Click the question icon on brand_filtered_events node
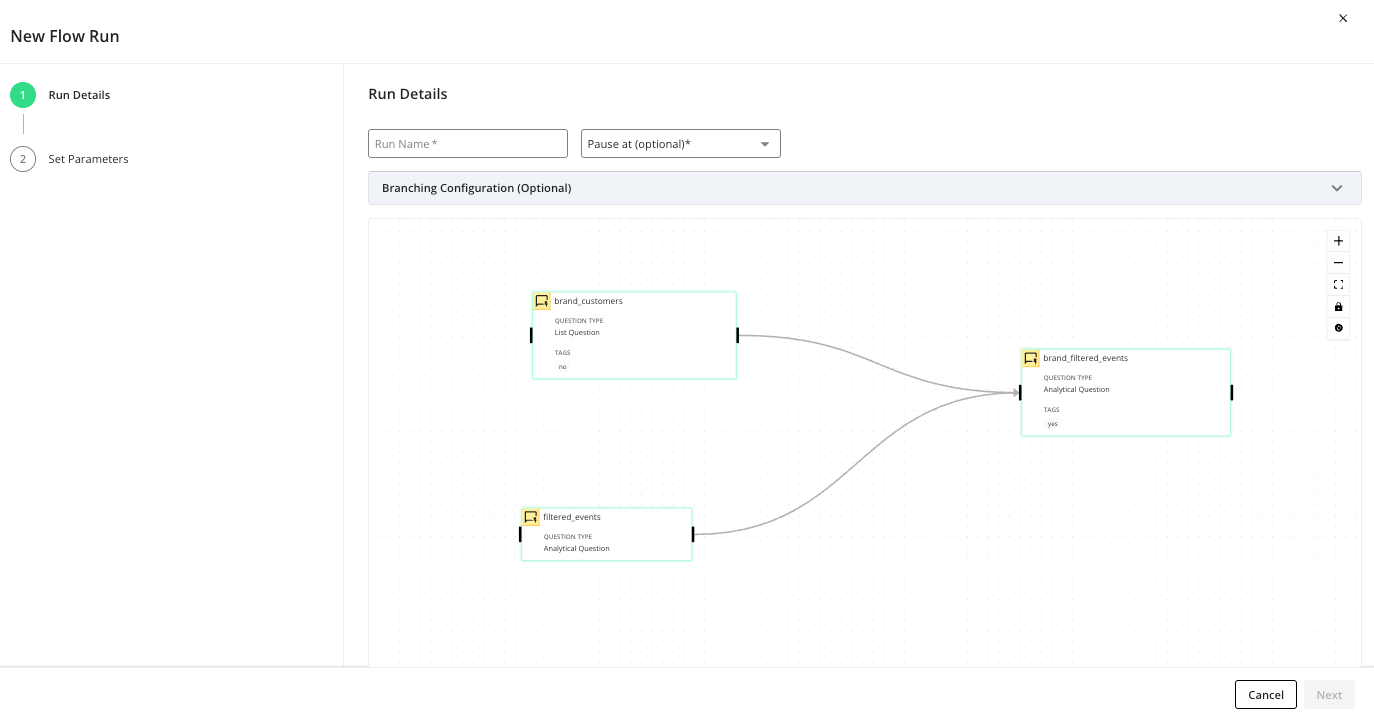Image resolution: width=1374 pixels, height=716 pixels. (1031, 357)
